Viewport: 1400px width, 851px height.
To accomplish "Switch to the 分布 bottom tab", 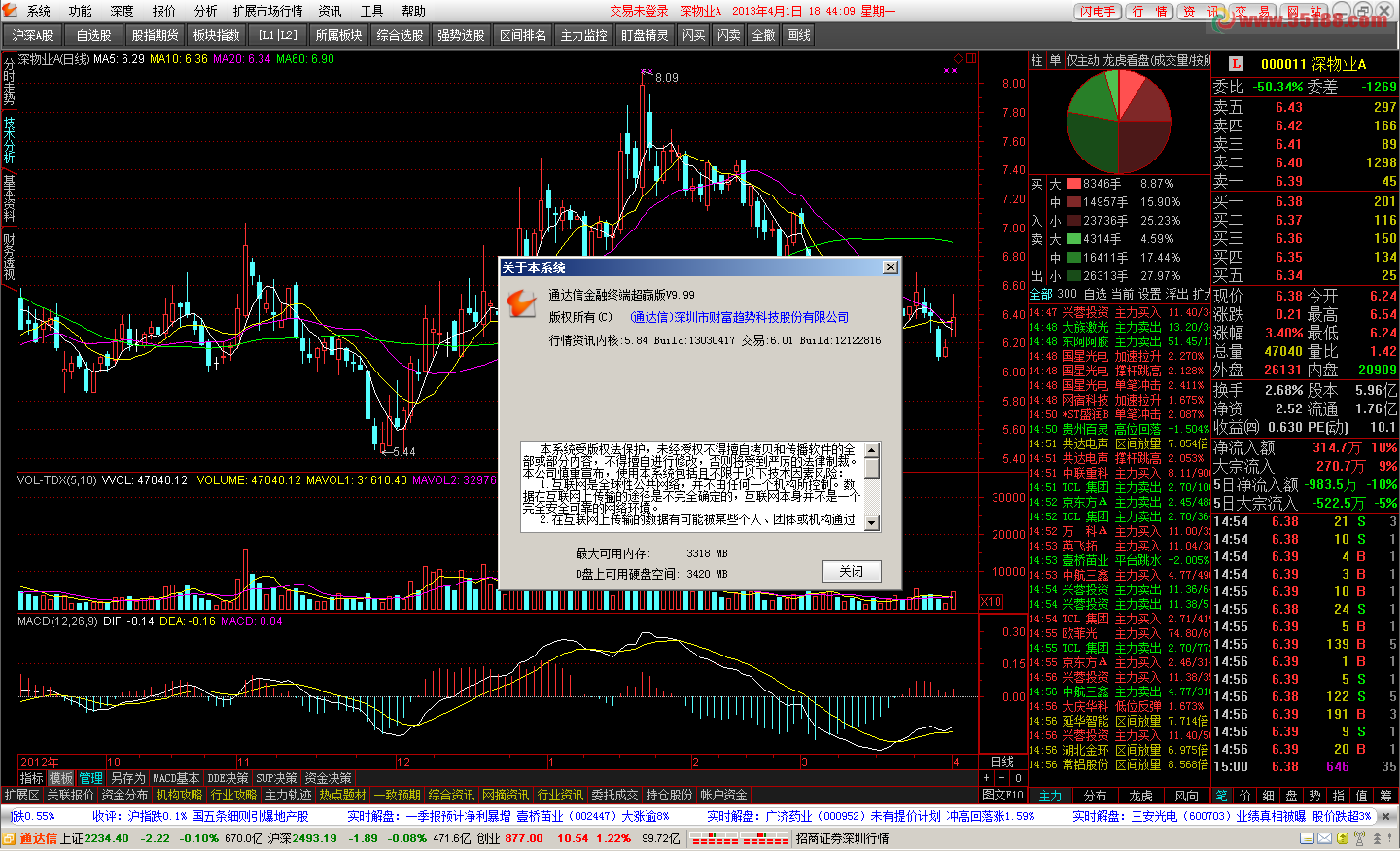I will pyautogui.click(x=1095, y=796).
